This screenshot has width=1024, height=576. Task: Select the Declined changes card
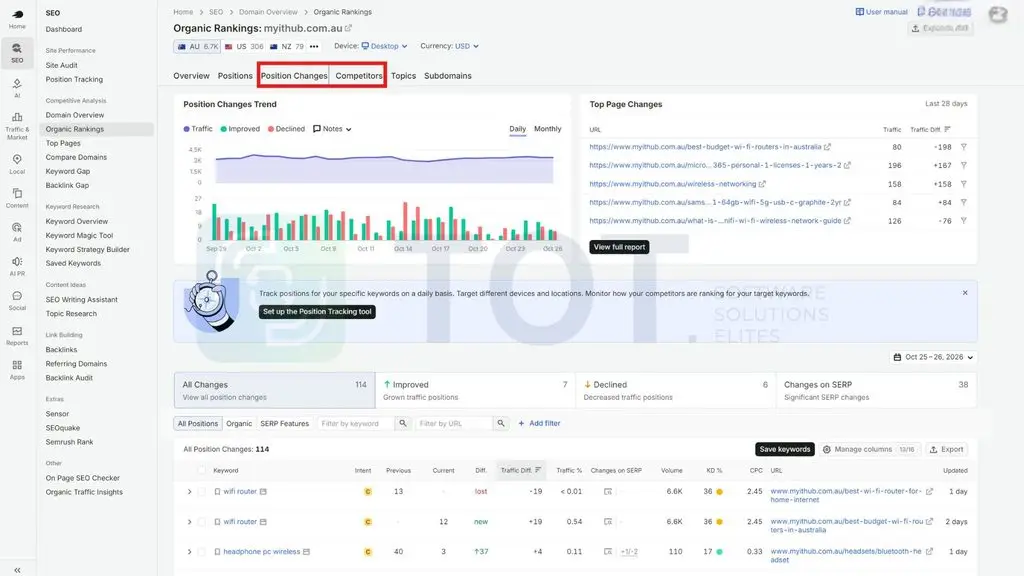(675, 390)
